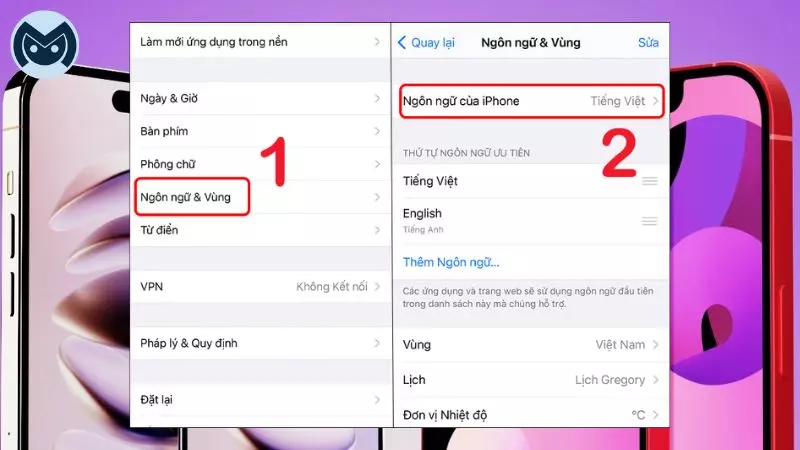Select English in preferred language list
The image size is (800, 450).
tap(531, 220)
